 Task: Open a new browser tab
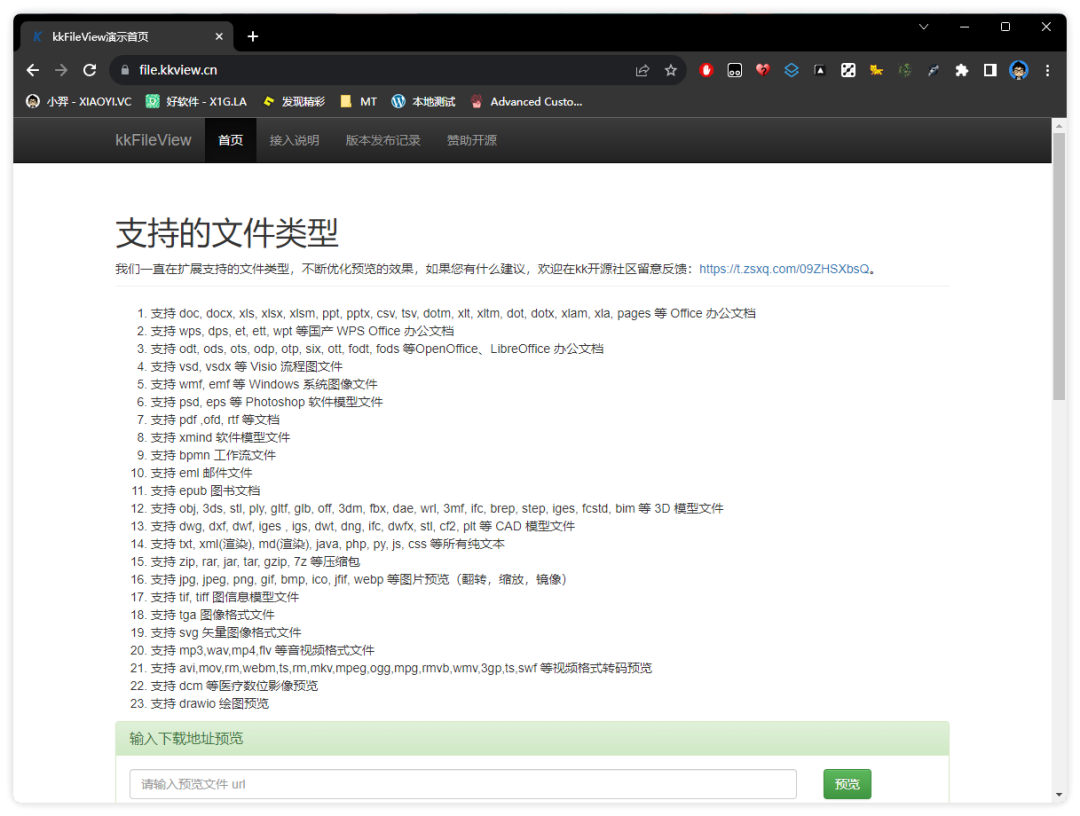pyautogui.click(x=253, y=36)
